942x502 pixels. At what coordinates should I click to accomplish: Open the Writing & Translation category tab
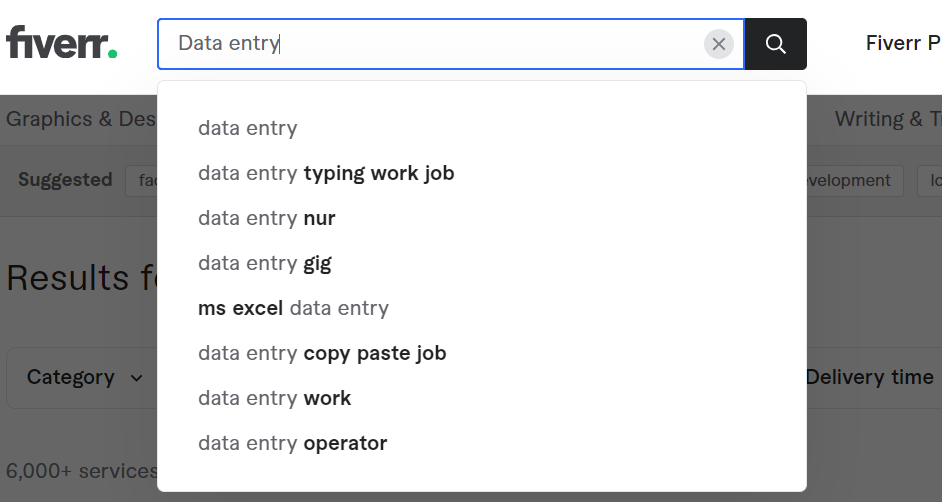click(x=888, y=119)
